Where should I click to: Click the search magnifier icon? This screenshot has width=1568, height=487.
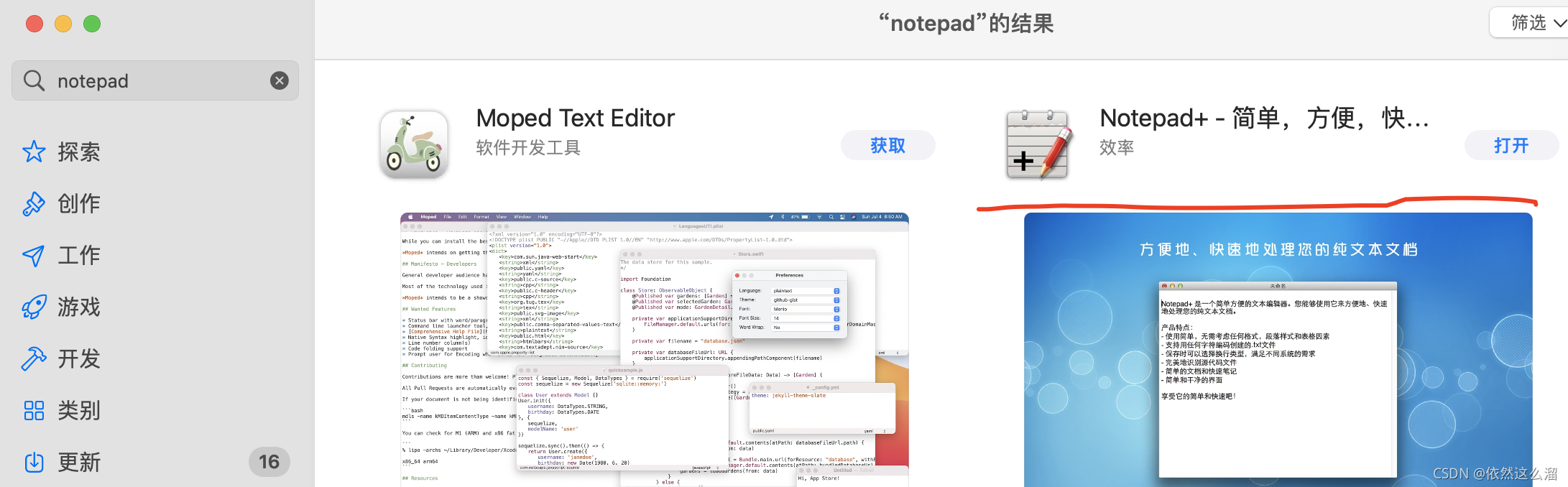point(34,80)
